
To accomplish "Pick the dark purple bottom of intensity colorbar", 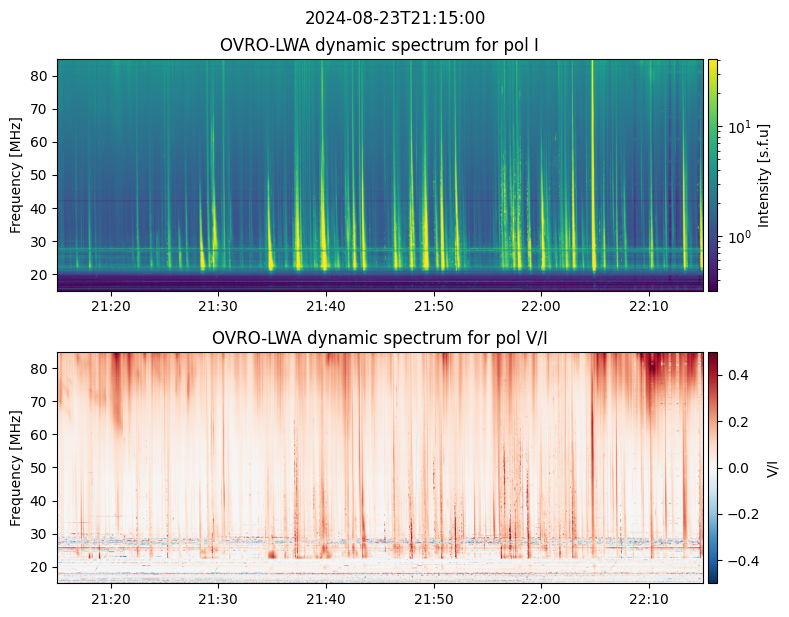I will point(713,287).
